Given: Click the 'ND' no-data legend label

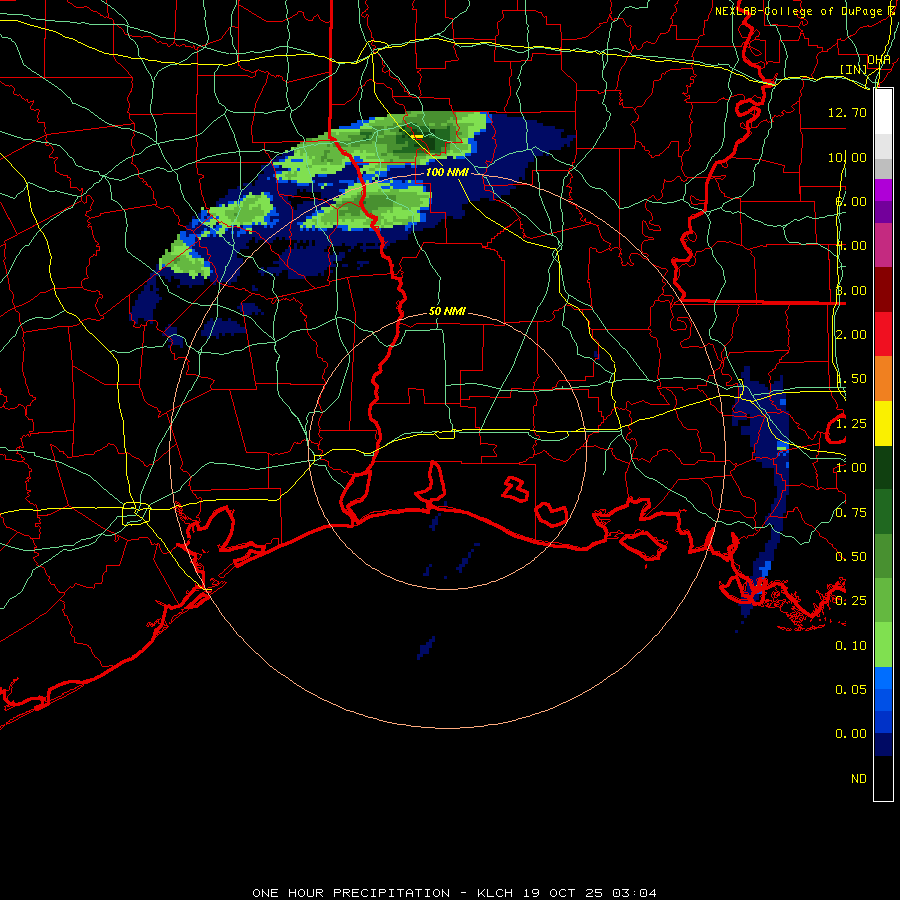Looking at the screenshot, I should (x=859, y=779).
